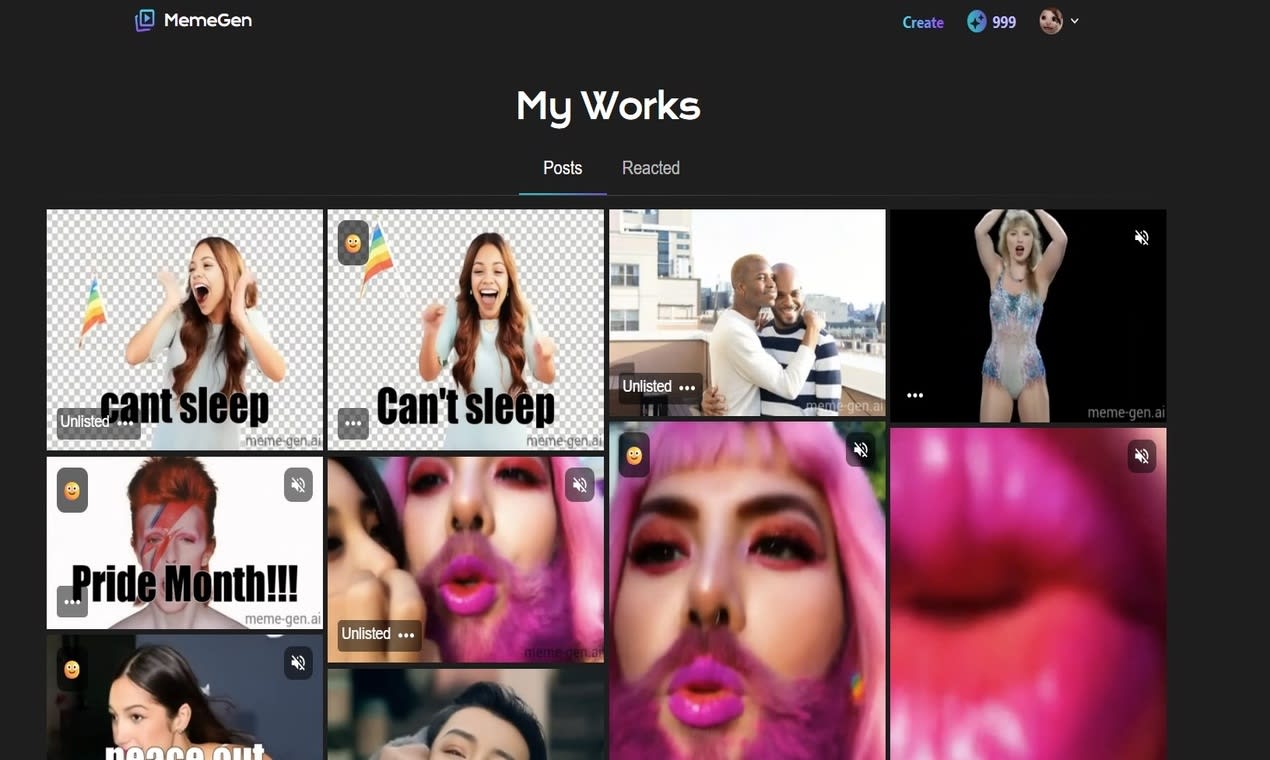Open the two men rooftop photo thumbnail
This screenshot has height=760, width=1270.
click(747, 312)
